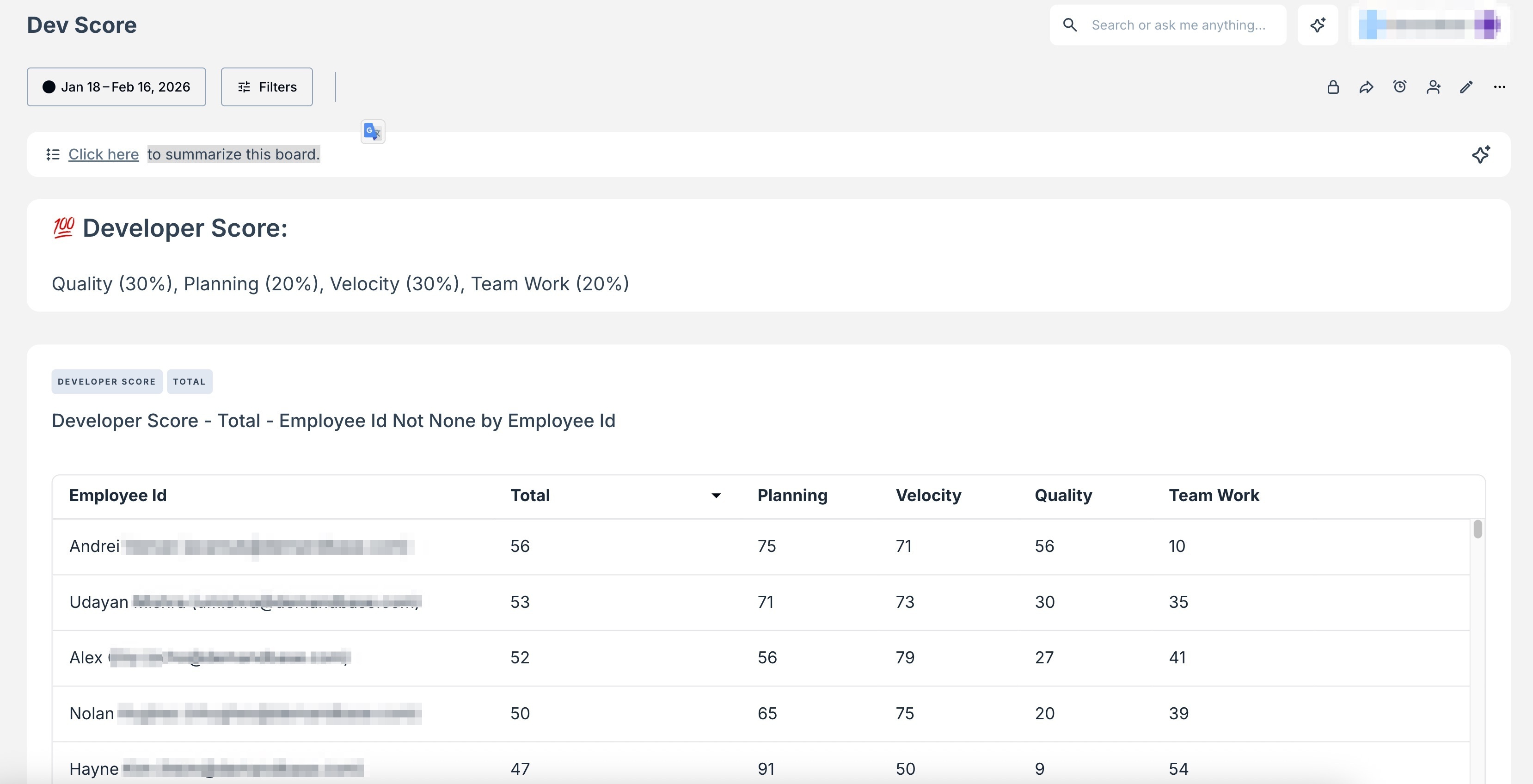Open the Jan 18 – Feb 16, 2026 date picker

116,87
